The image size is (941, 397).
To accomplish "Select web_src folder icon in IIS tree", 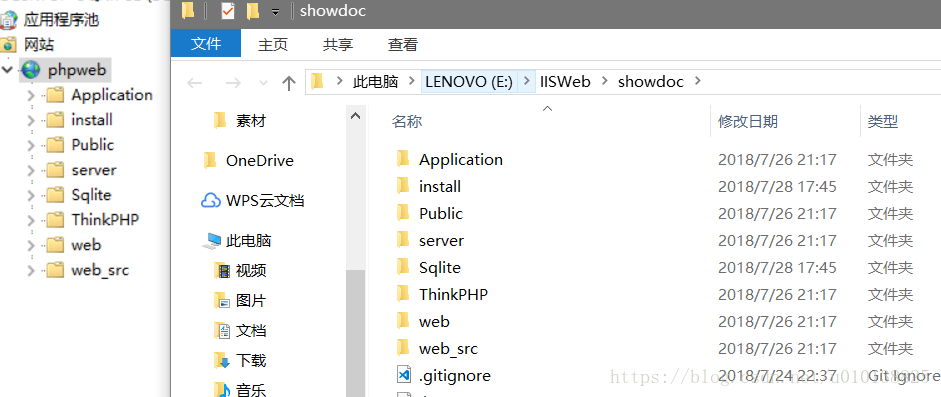I will [x=55, y=270].
